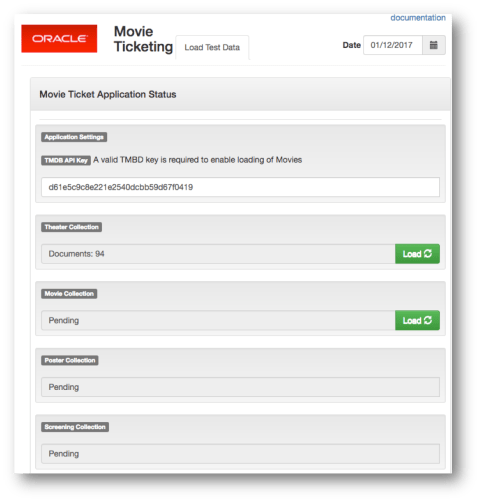Load the Movie Collection
The height and width of the screenshot is (502, 480).
point(417,321)
